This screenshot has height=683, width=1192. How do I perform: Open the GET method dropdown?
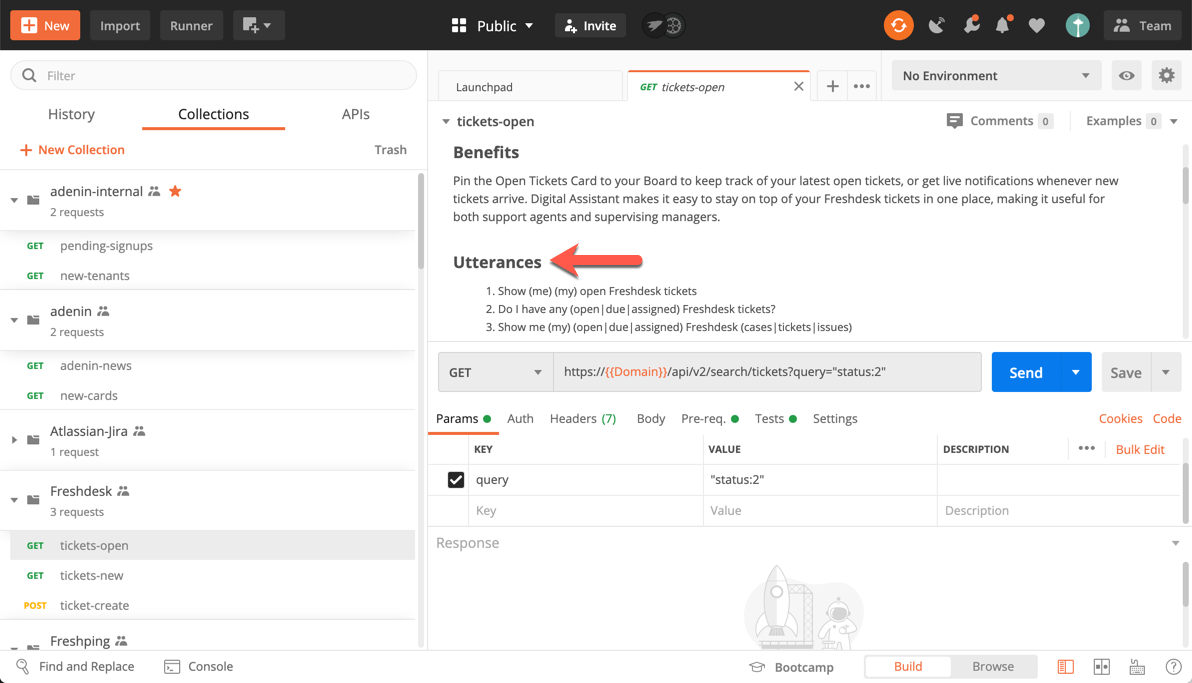coord(496,372)
